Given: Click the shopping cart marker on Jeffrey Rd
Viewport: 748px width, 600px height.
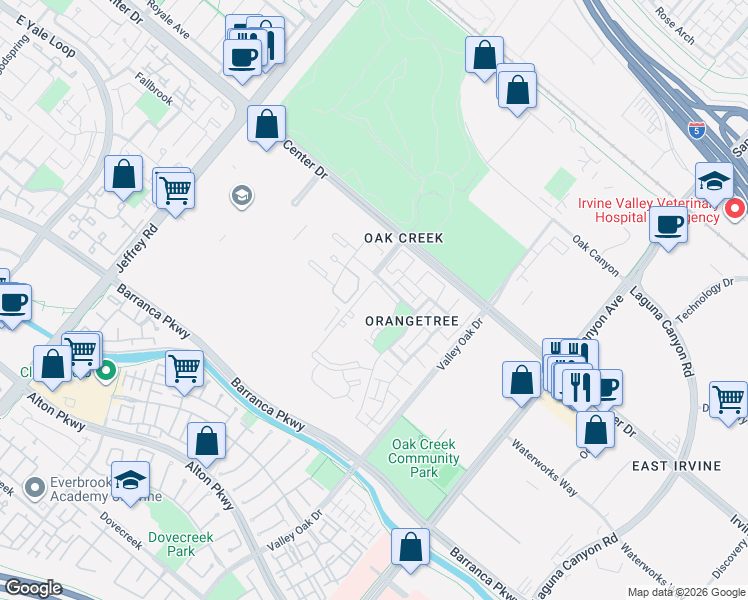Looking at the screenshot, I should pyautogui.click(x=175, y=192).
